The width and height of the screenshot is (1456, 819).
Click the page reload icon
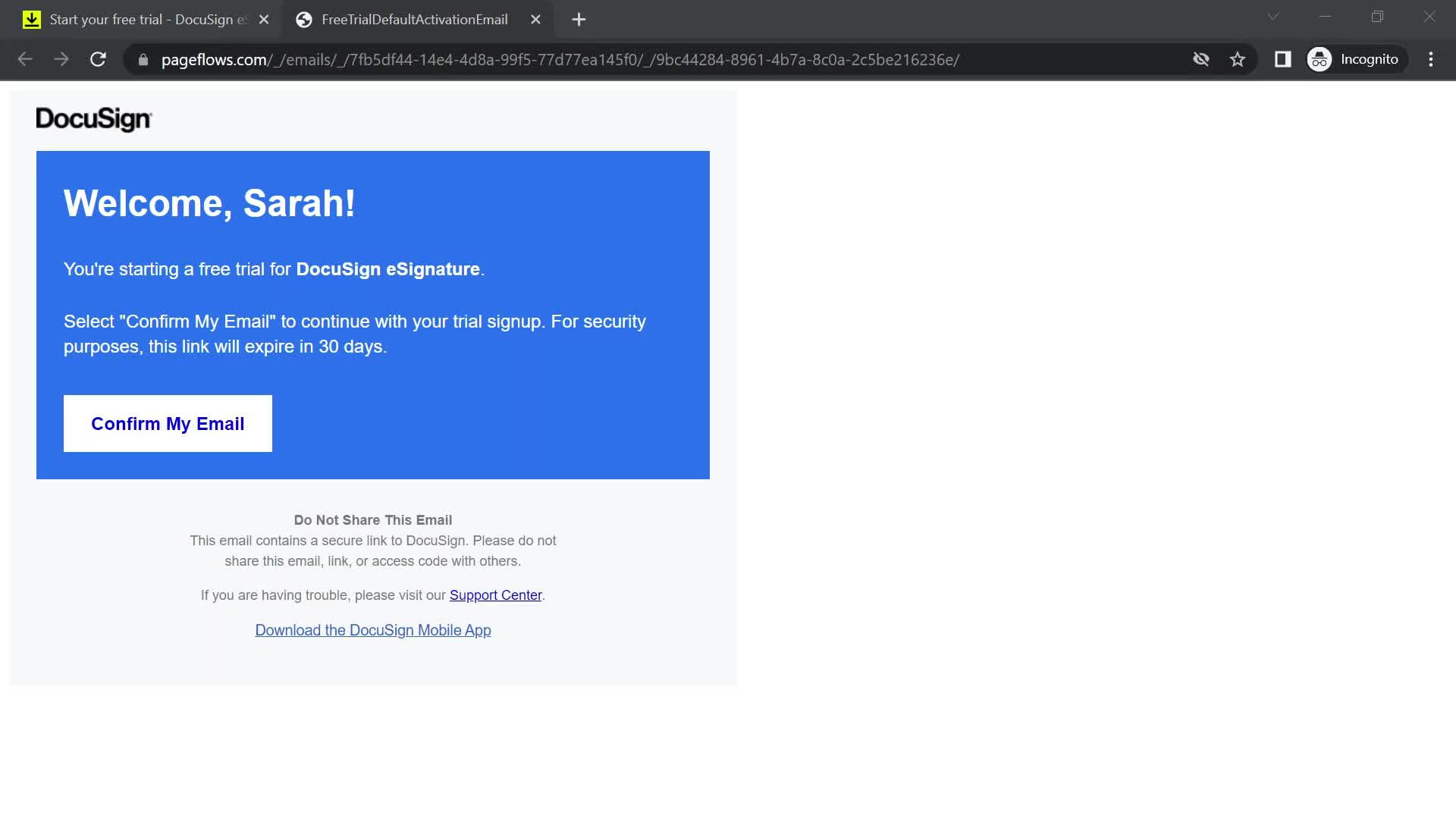(98, 59)
